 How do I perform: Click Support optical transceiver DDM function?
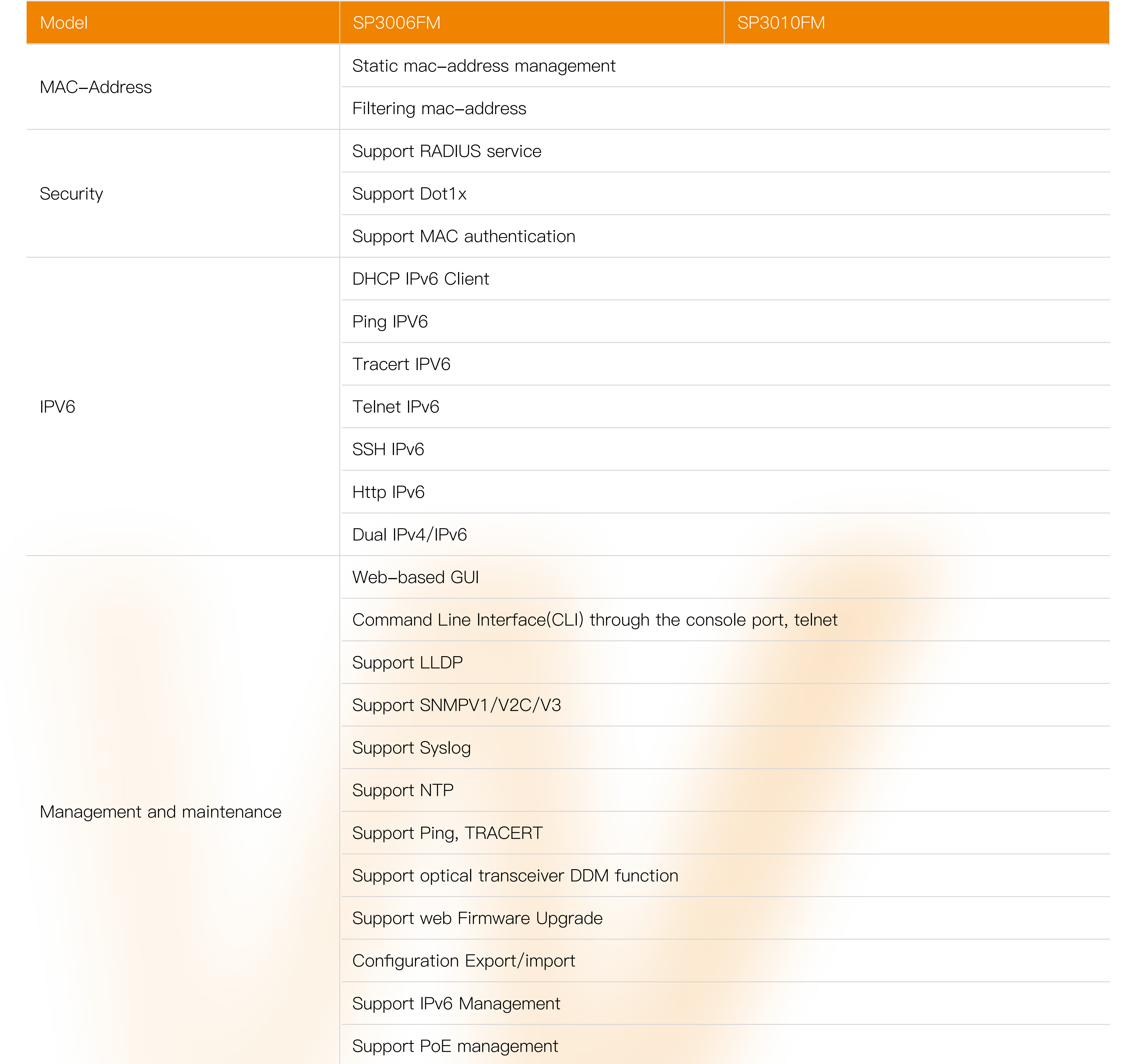point(515,876)
